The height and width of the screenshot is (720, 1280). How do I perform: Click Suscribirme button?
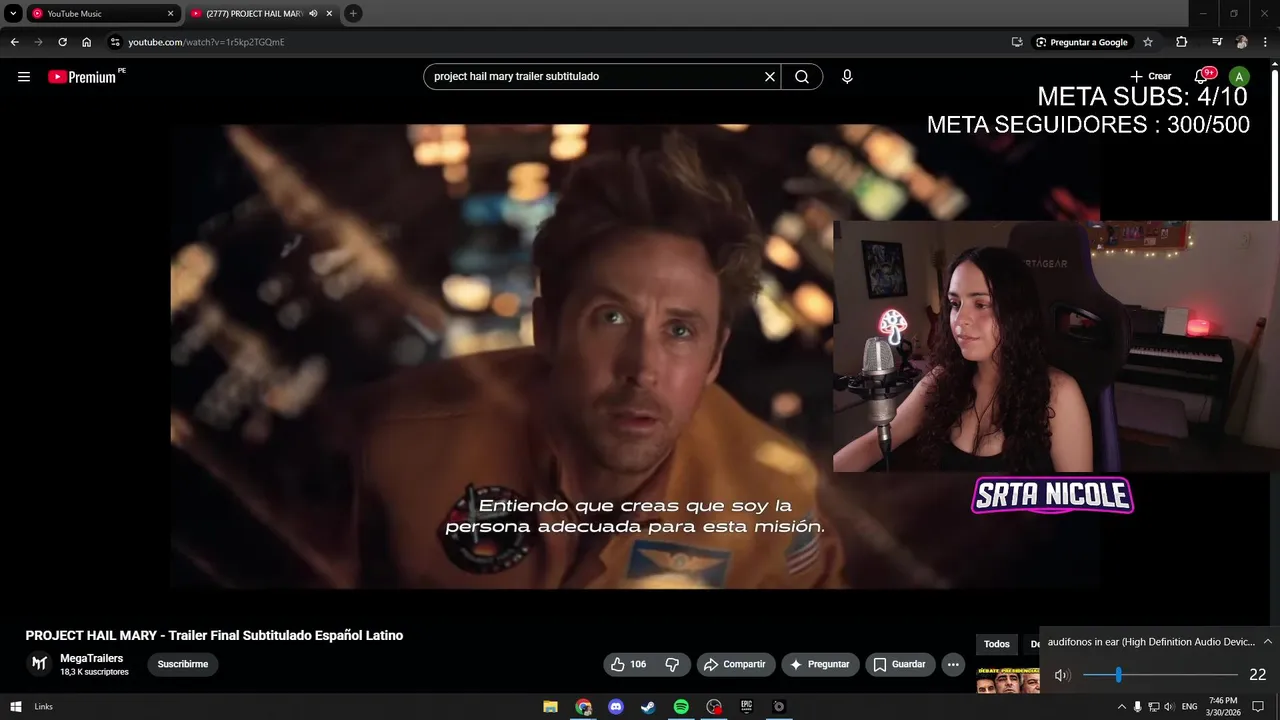(183, 664)
